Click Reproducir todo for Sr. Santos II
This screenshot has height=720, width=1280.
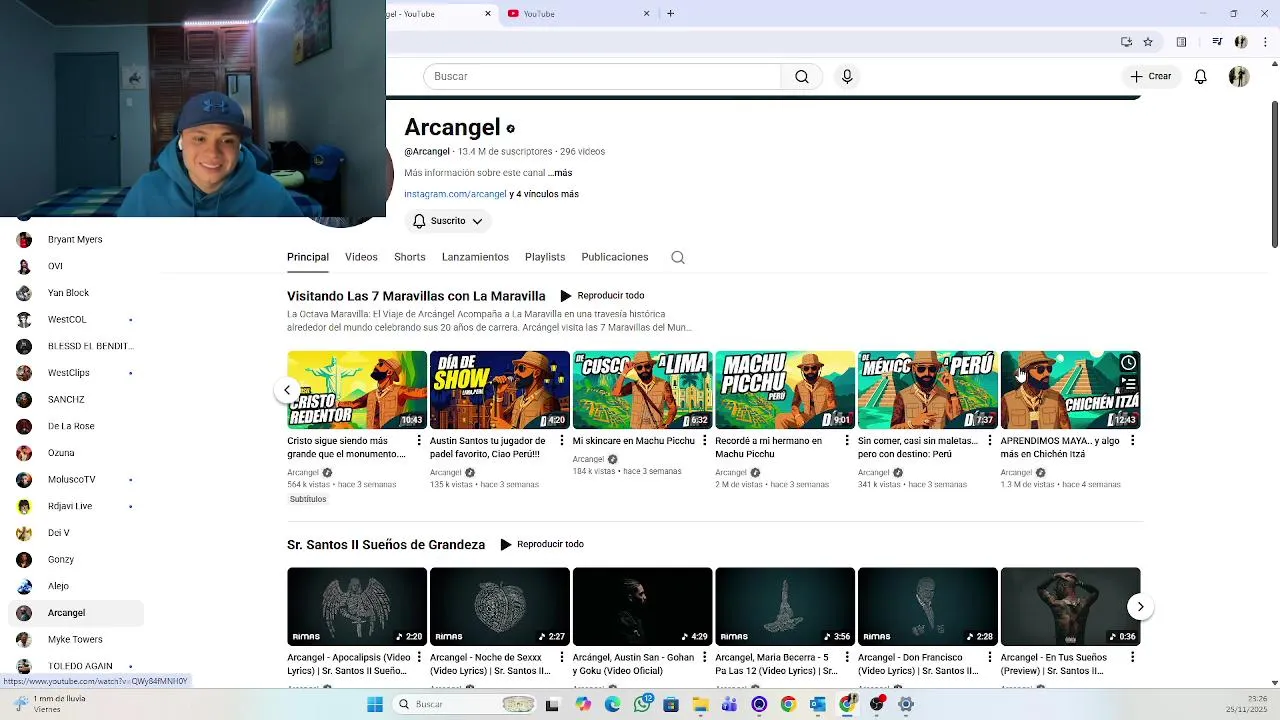click(541, 545)
